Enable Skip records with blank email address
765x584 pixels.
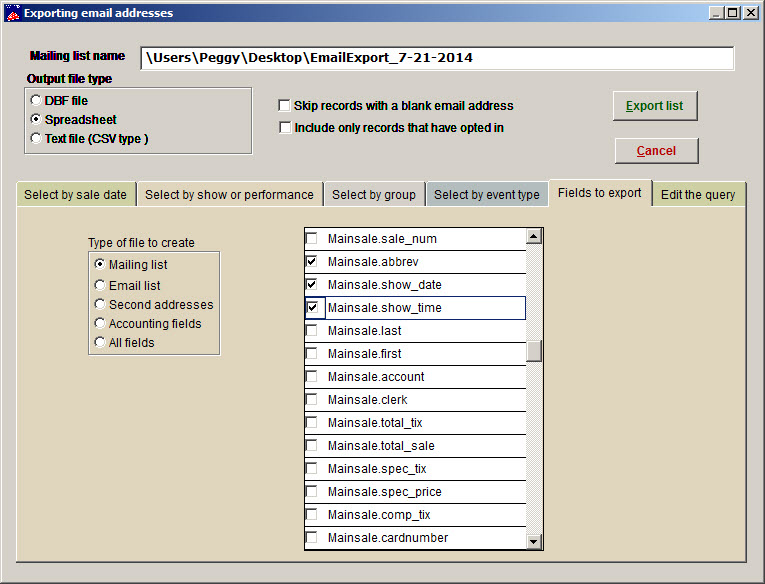point(285,105)
